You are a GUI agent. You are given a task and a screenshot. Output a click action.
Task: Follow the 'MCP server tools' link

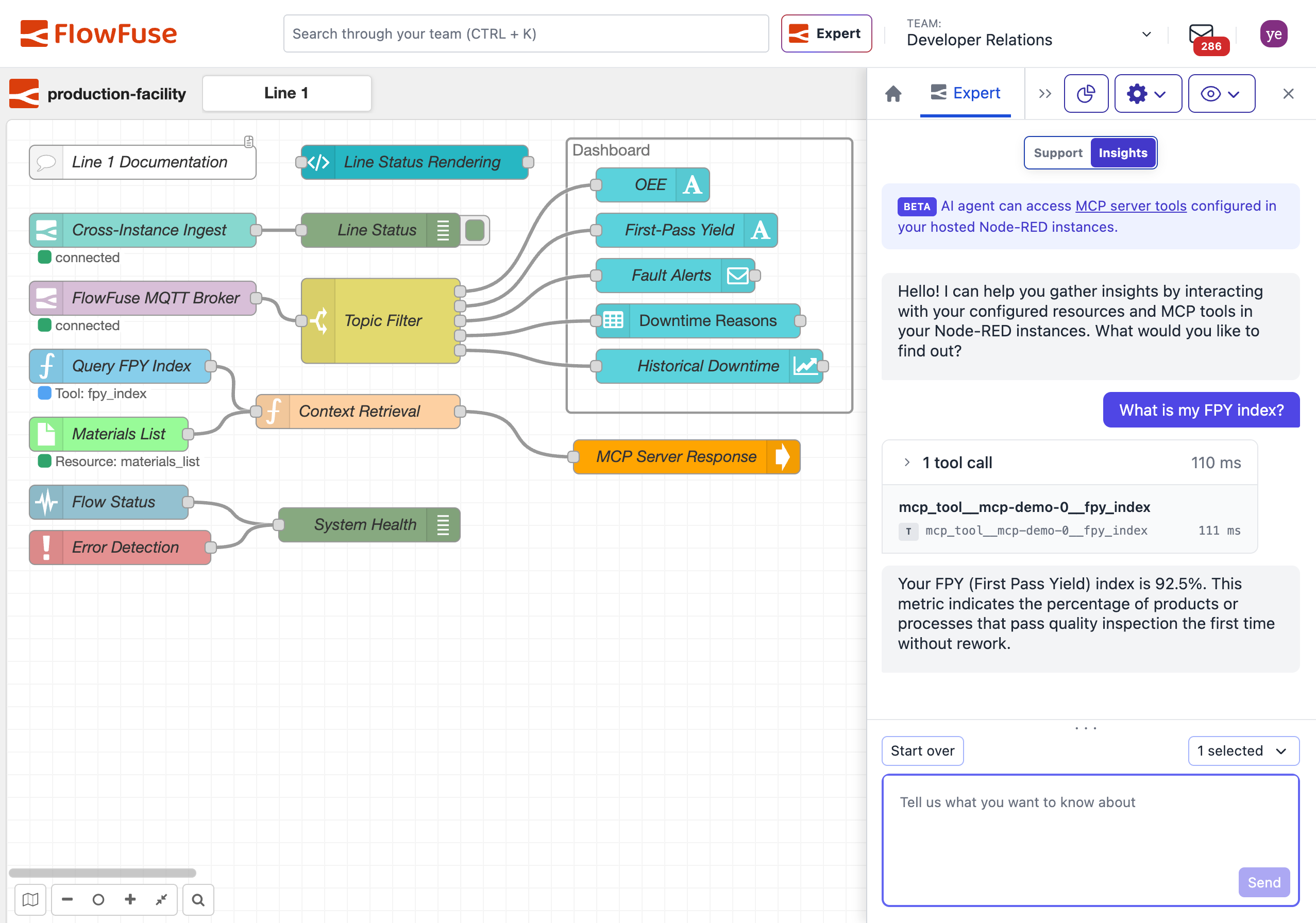[x=1131, y=206]
